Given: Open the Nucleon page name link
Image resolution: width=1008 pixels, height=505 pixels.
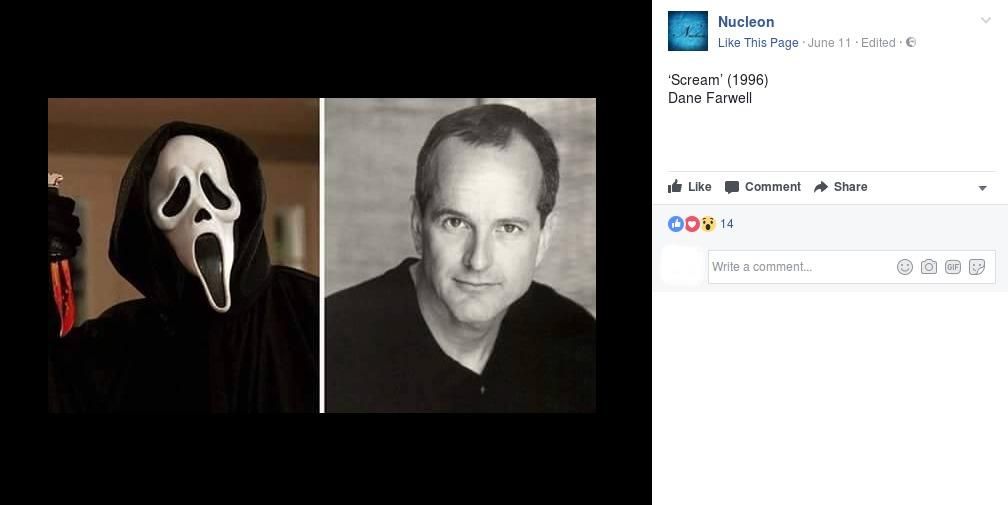Looking at the screenshot, I should click(746, 22).
